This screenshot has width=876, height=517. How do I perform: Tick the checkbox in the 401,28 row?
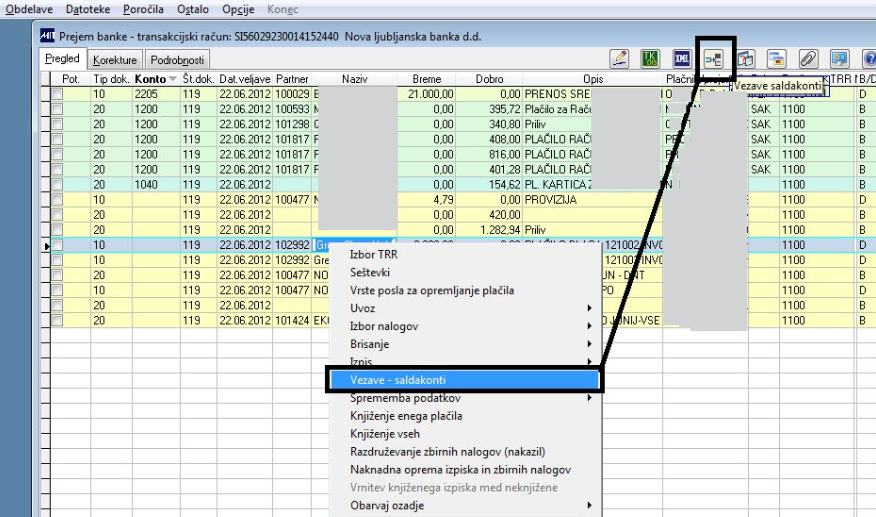click(x=57, y=170)
